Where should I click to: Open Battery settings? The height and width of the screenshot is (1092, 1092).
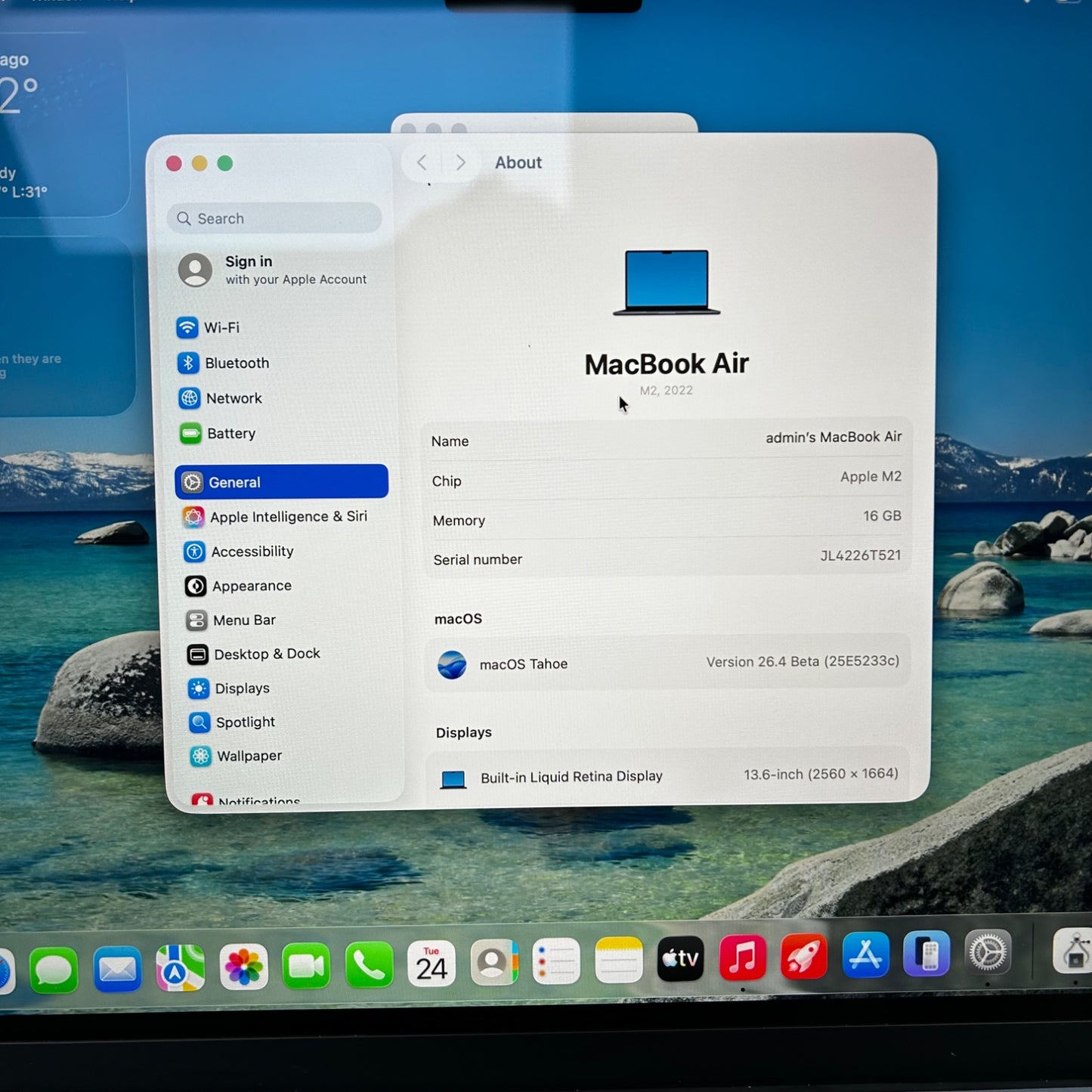(230, 434)
